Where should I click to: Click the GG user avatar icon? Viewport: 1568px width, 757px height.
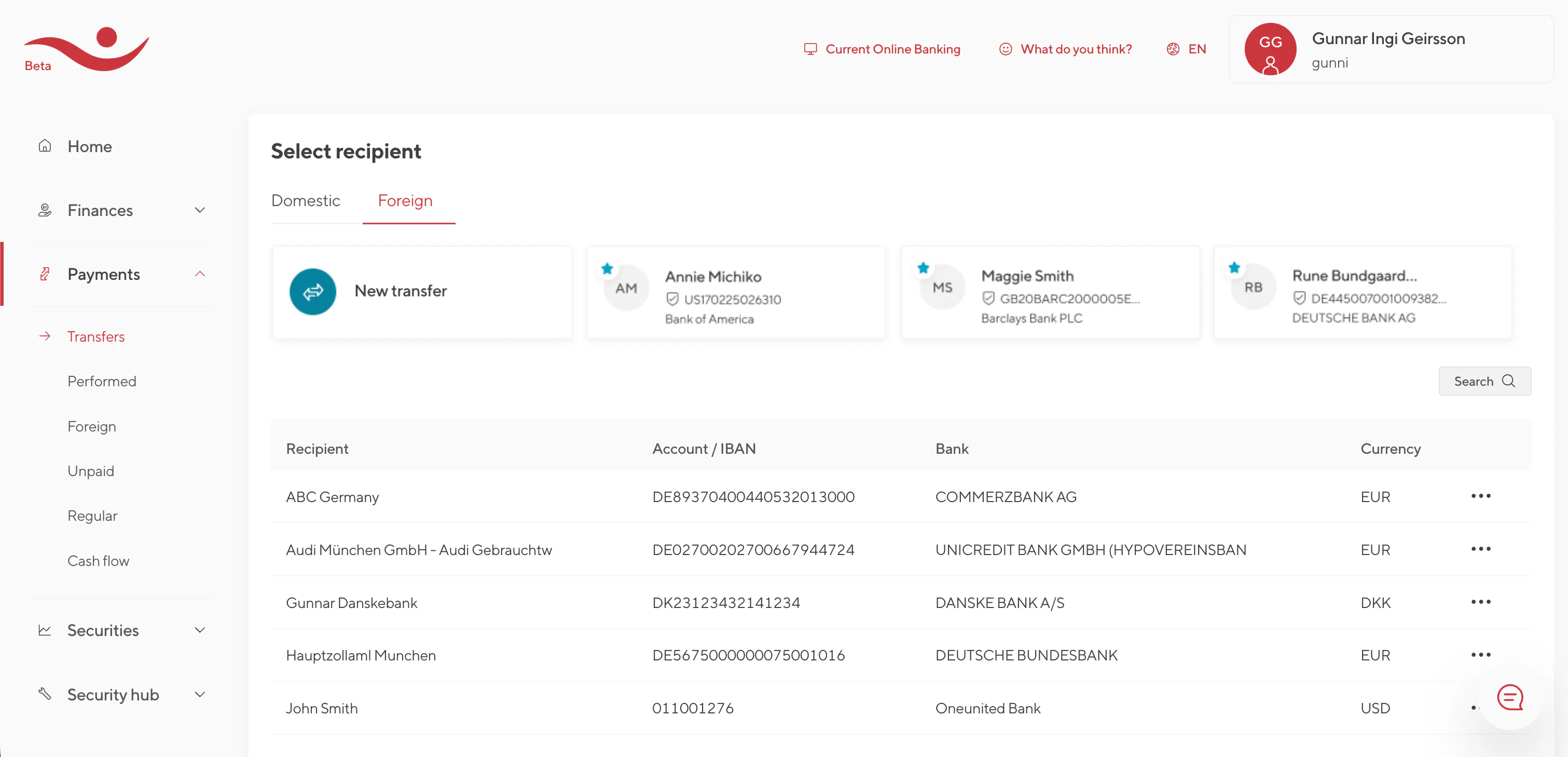coord(1270,49)
